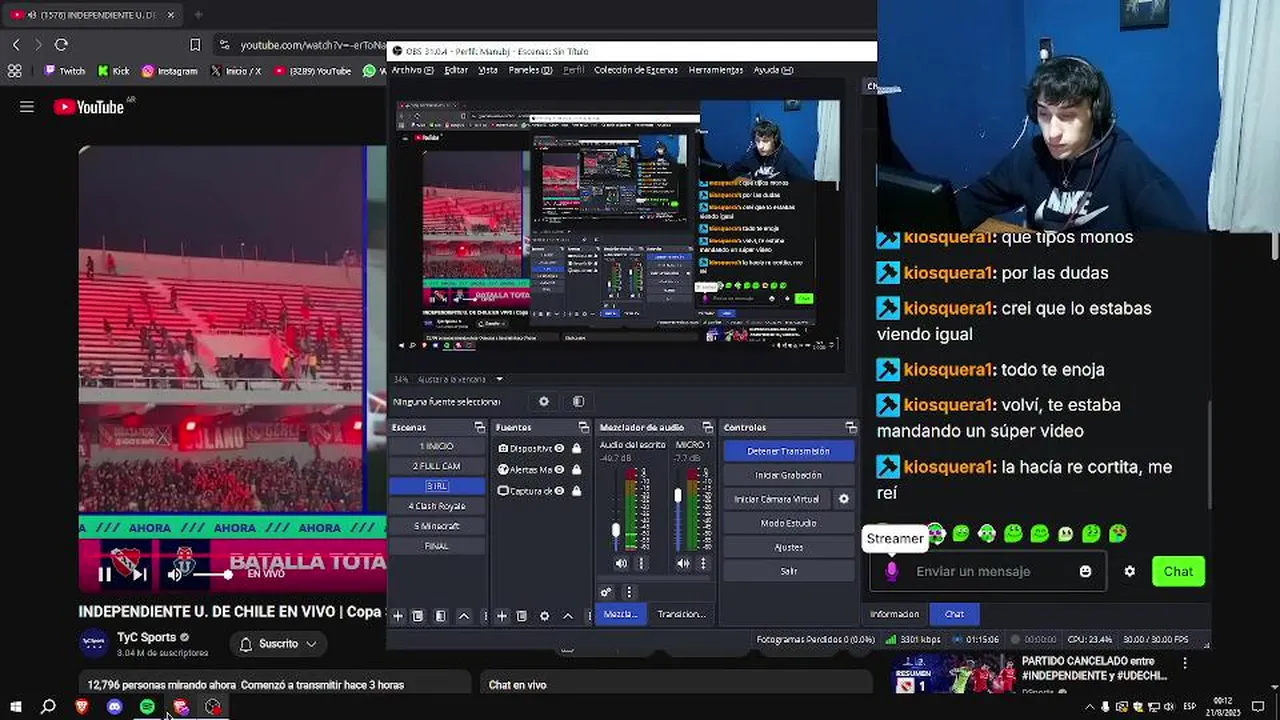The height and width of the screenshot is (720, 1280).
Task: Click Iniciar Cámara Virtual button
Action: tap(777, 499)
